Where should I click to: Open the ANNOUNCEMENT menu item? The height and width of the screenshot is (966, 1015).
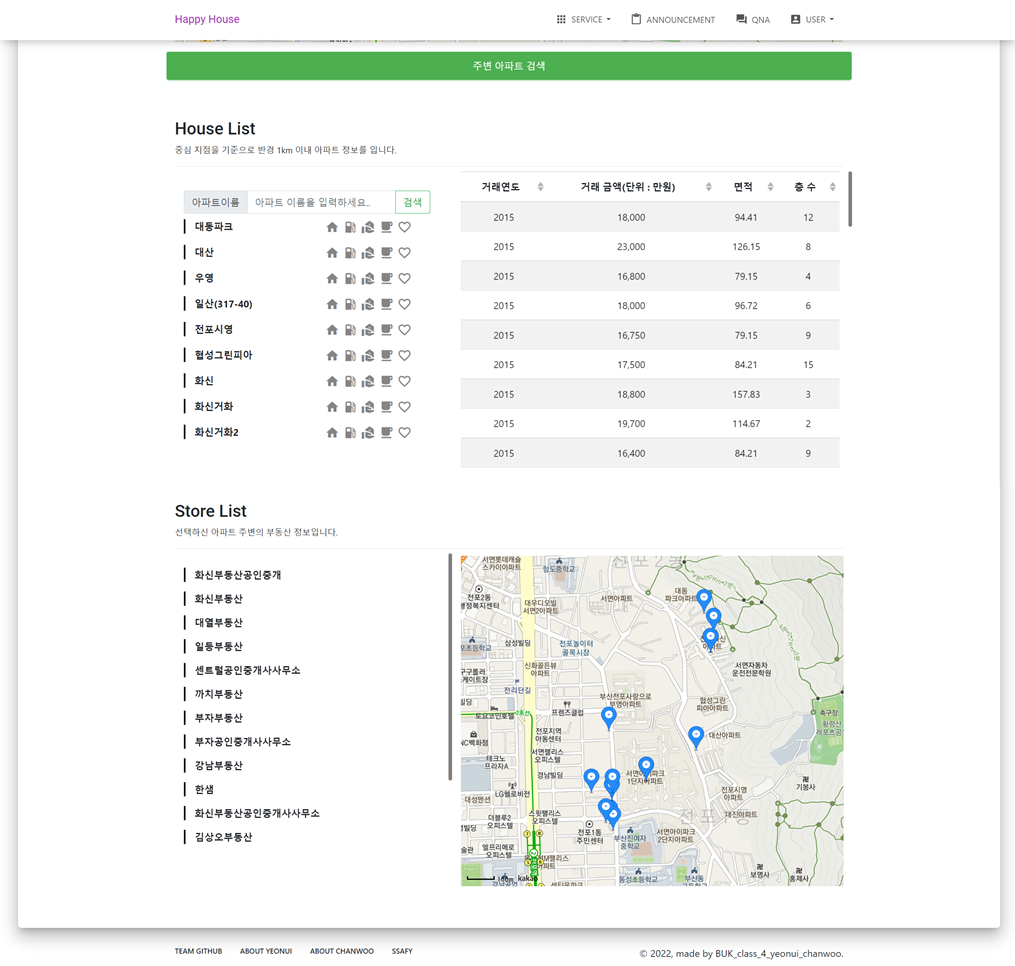coord(672,19)
